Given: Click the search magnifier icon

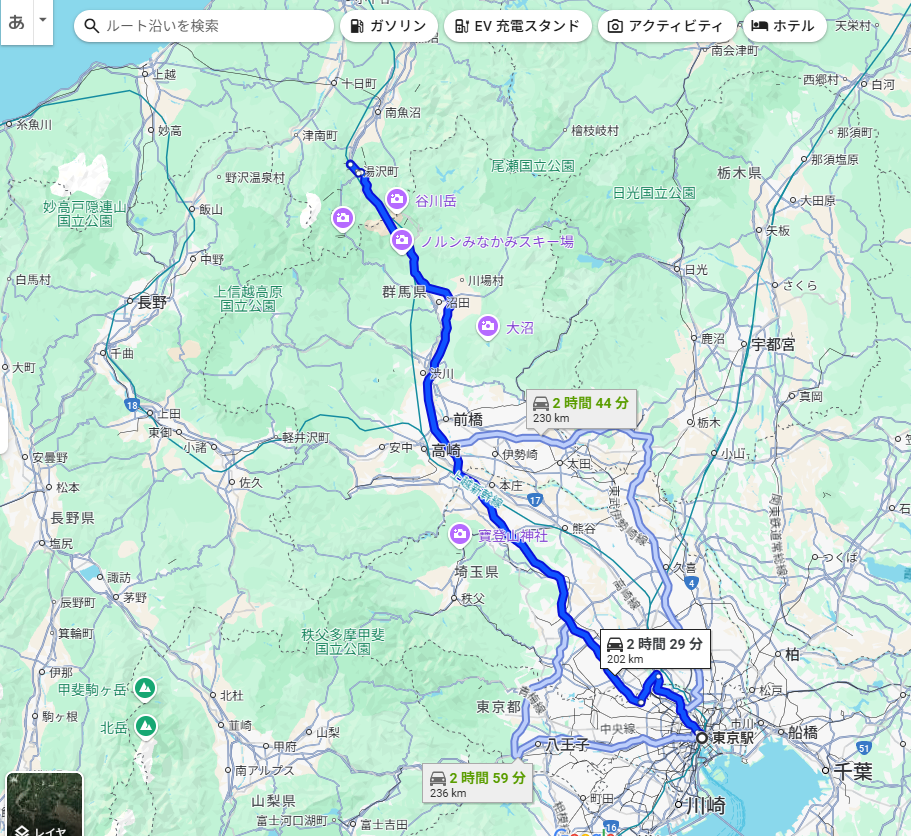Looking at the screenshot, I should coord(91,26).
